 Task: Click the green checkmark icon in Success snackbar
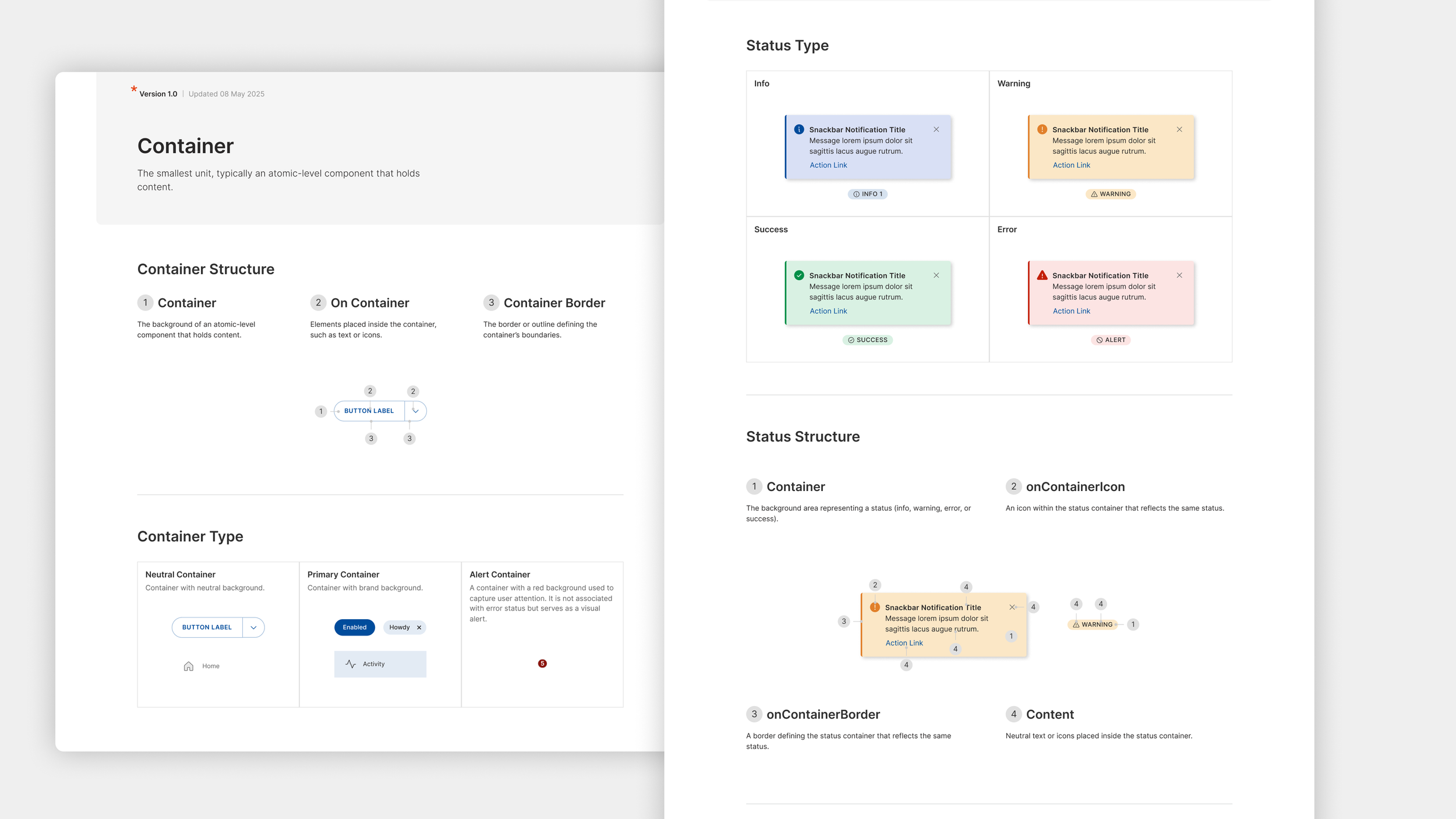(799, 275)
